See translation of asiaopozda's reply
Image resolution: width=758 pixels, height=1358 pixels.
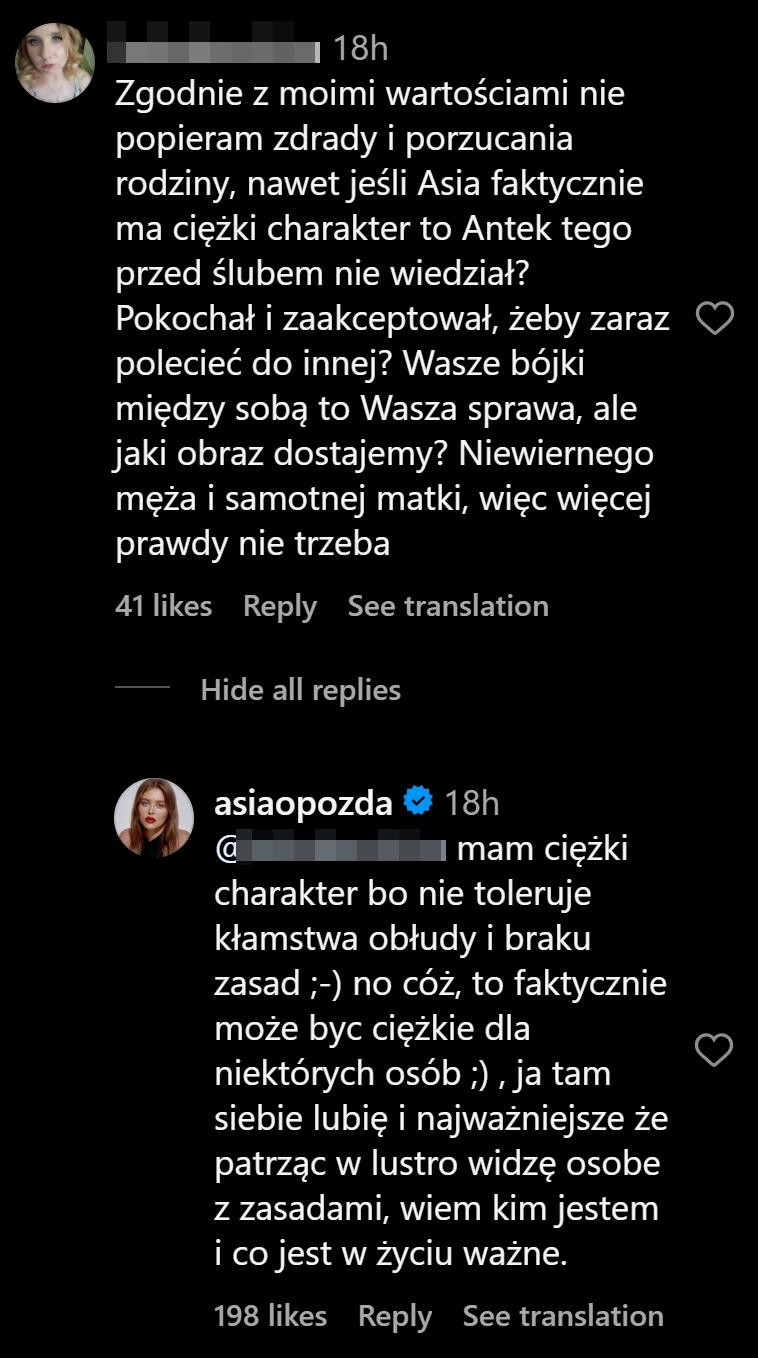563,1317
